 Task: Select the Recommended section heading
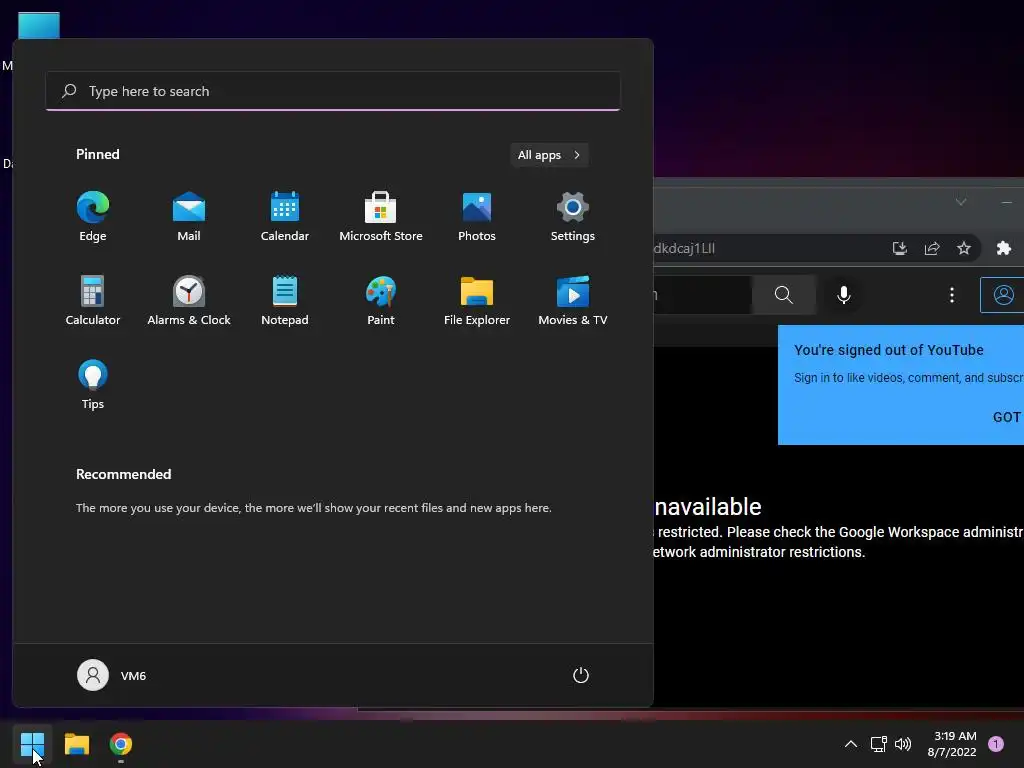(x=123, y=474)
